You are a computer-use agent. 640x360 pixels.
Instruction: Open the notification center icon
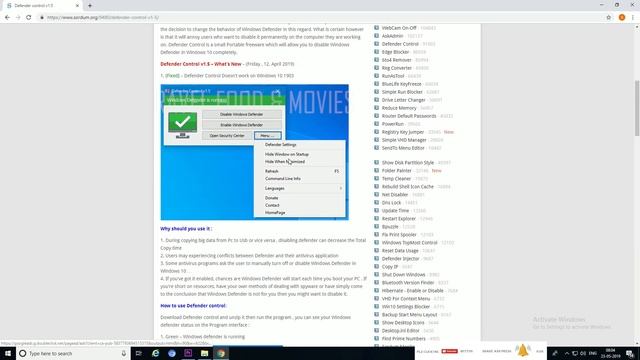(630, 353)
